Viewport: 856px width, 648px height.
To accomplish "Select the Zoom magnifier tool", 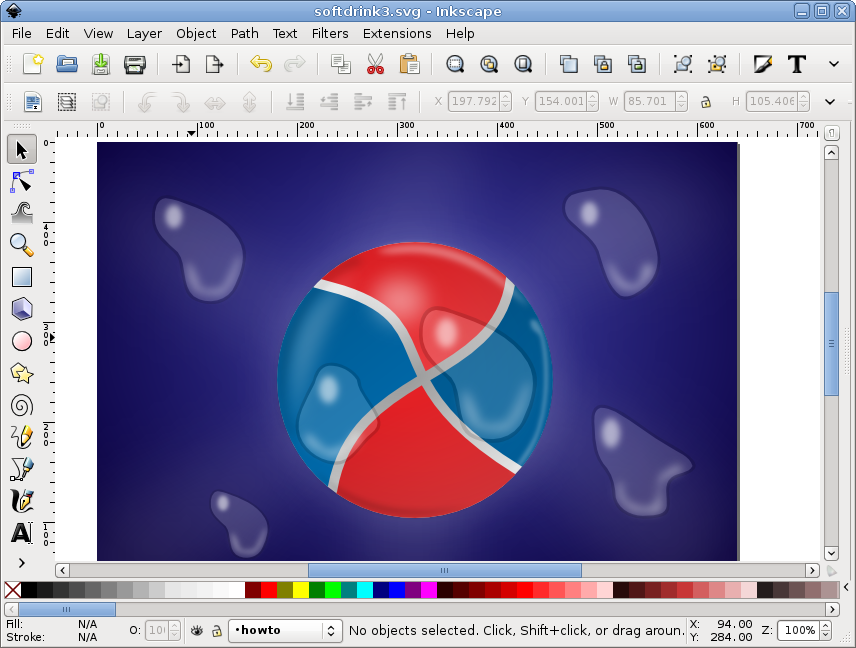I will 22,245.
